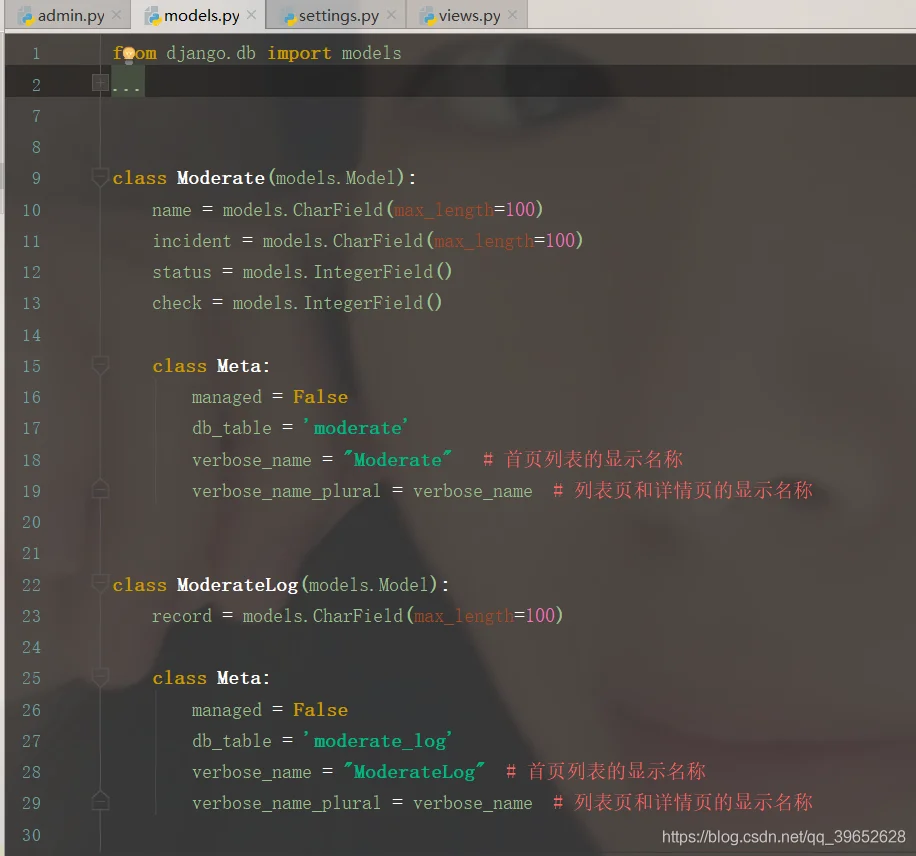Click 'check = models.IntegerField()' on line 13
The height and width of the screenshot is (856, 916).
pos(297,303)
